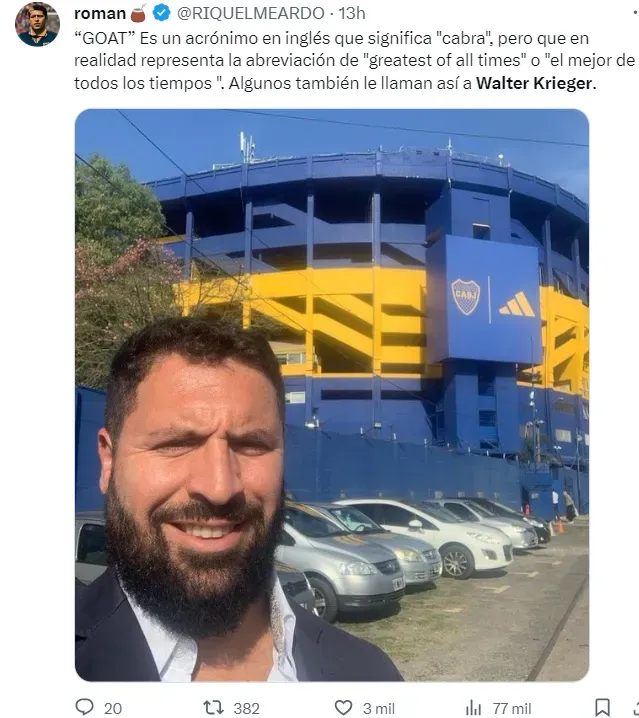
Task: Open the more options dots menu
Action: pos(634,13)
